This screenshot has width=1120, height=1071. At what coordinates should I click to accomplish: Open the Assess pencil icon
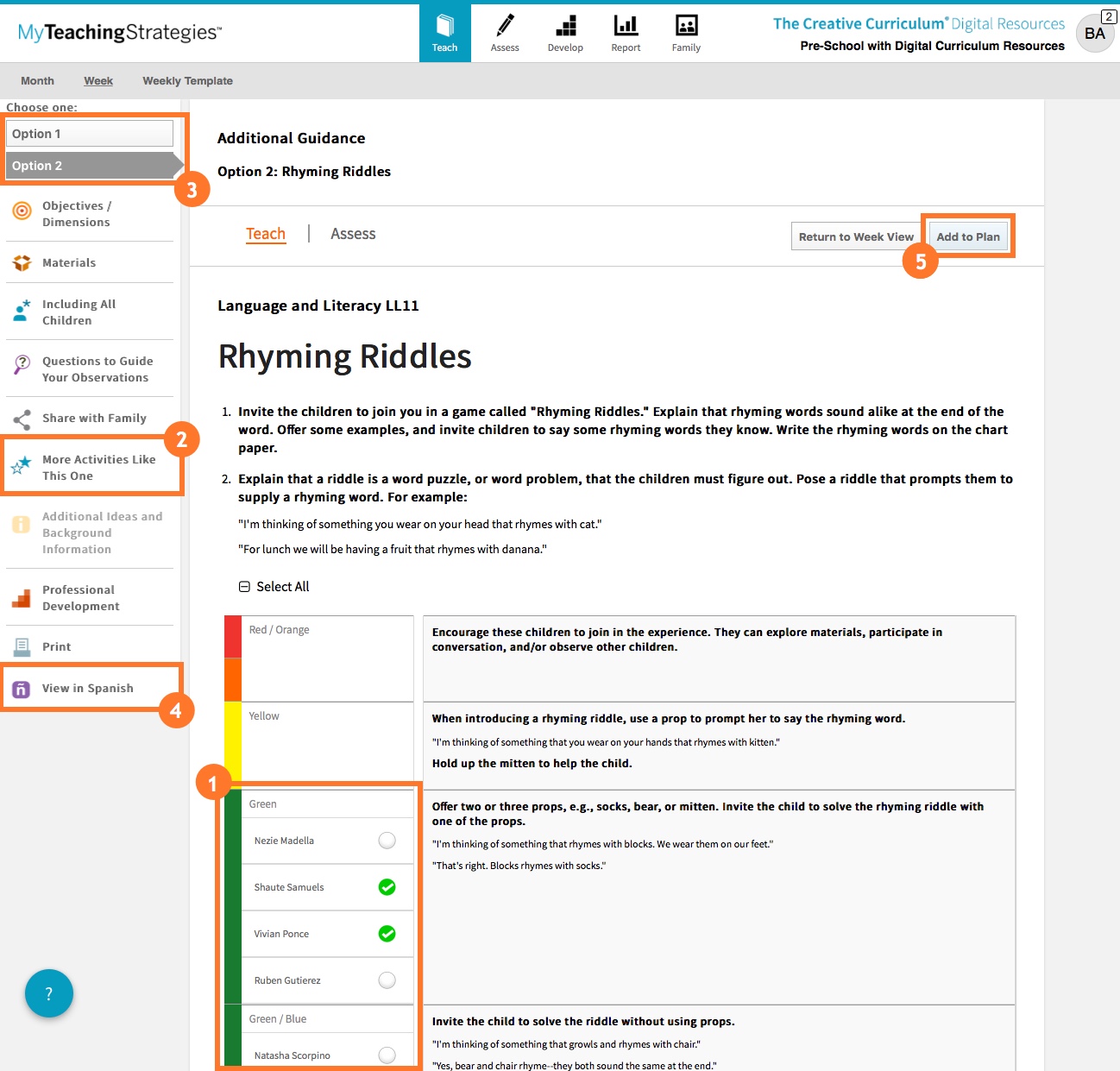(x=505, y=26)
